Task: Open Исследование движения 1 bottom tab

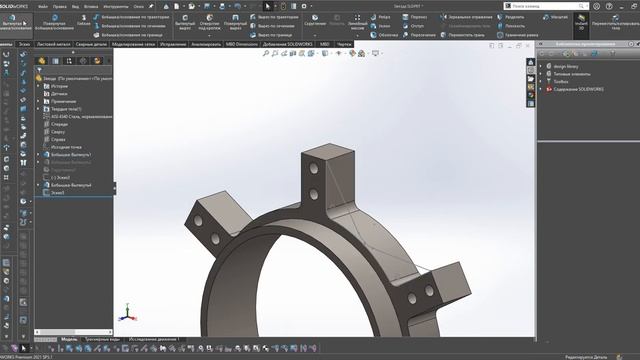Action: click(154, 339)
